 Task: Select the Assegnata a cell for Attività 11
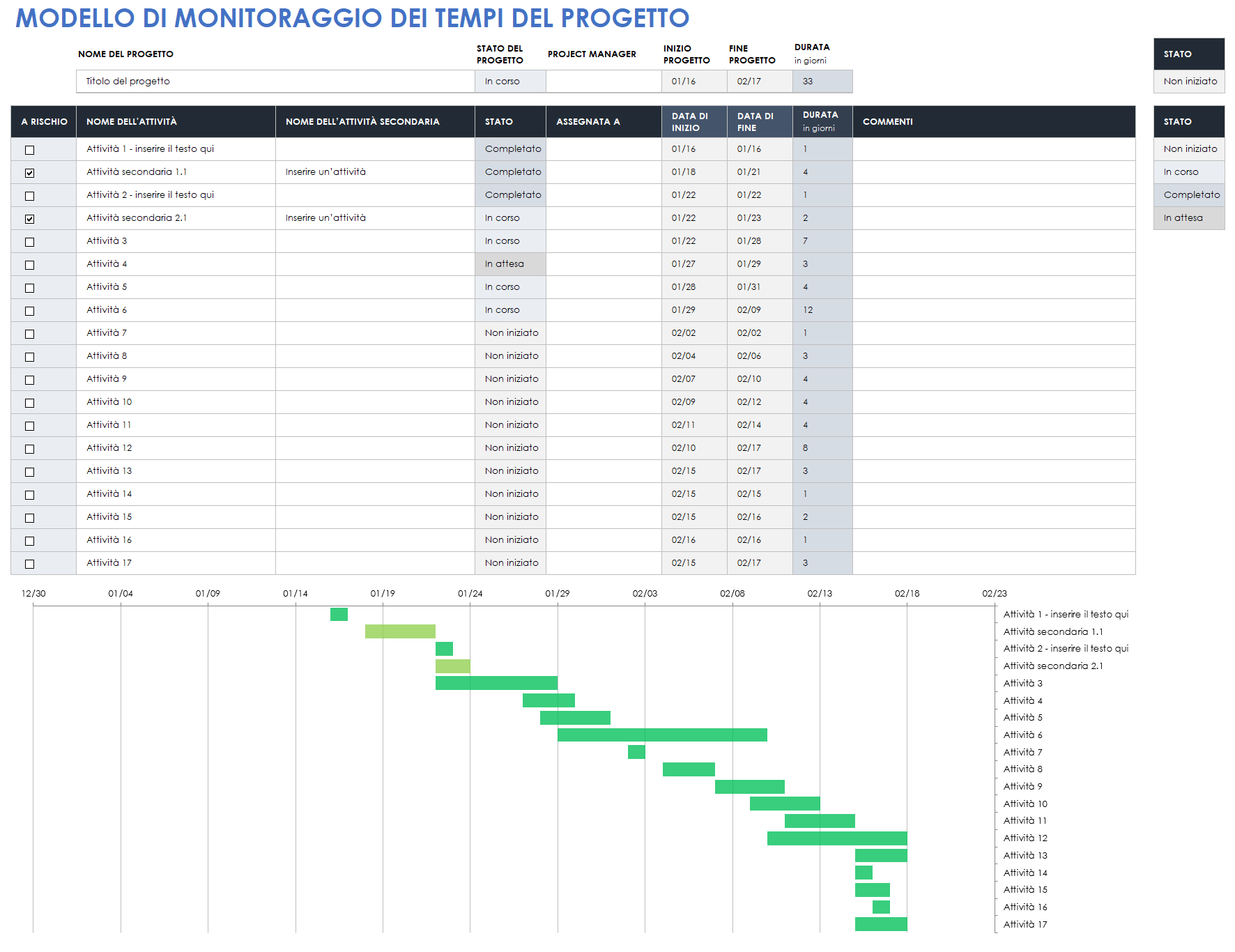(x=604, y=425)
